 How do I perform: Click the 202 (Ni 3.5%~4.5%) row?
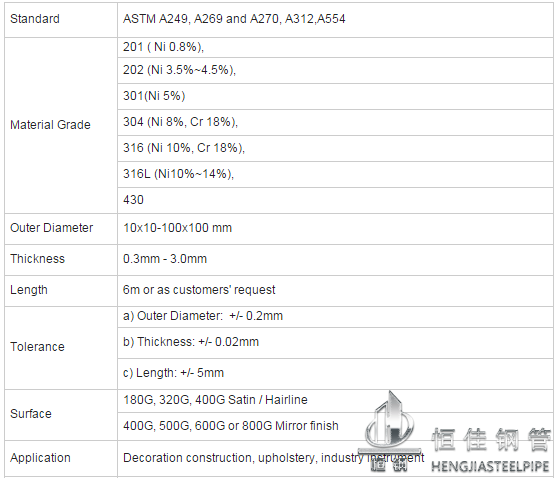click(335, 70)
